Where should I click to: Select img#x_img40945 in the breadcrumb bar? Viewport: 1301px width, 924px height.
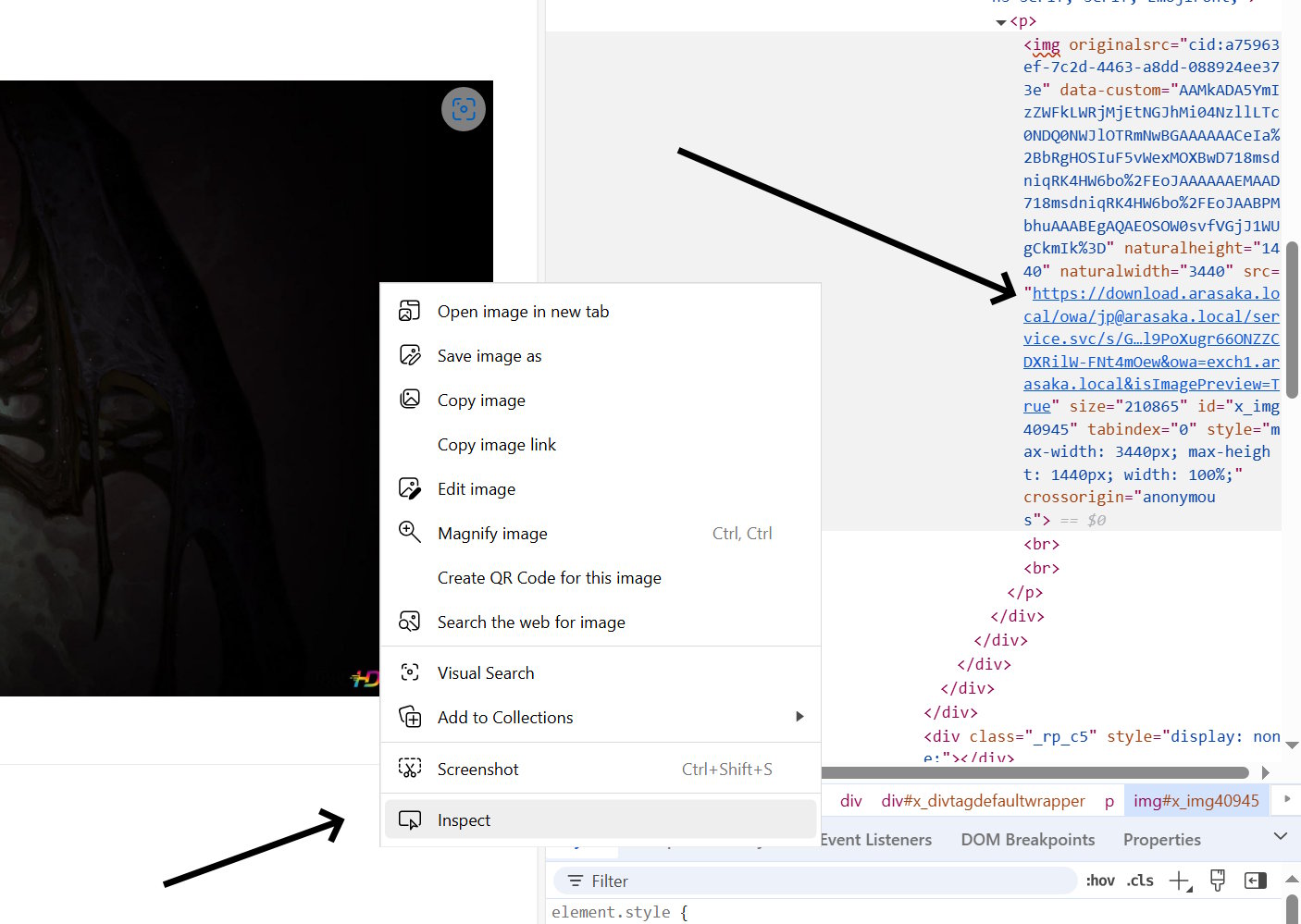pyautogui.click(x=1196, y=801)
